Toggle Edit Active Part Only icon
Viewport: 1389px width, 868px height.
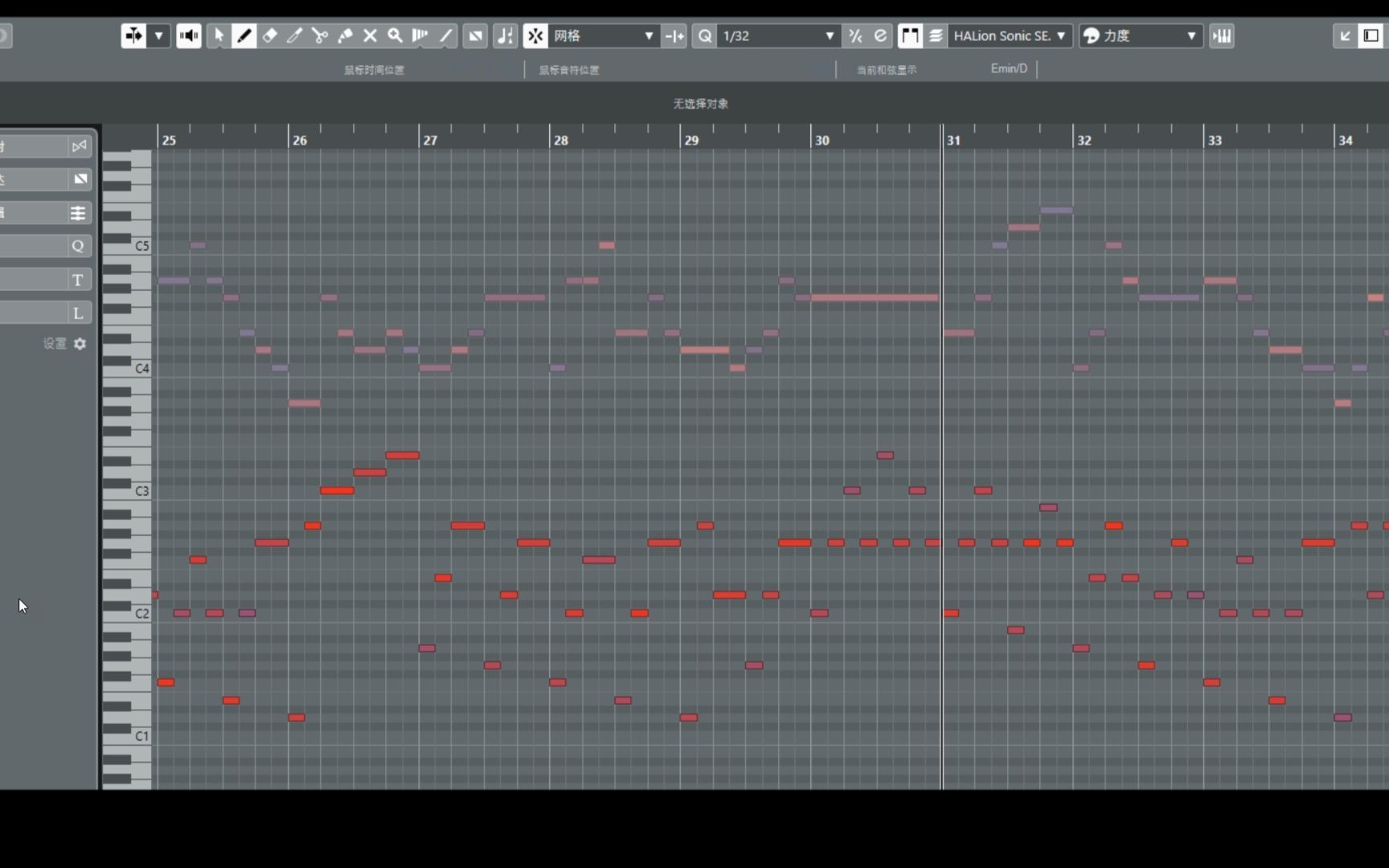coord(936,35)
